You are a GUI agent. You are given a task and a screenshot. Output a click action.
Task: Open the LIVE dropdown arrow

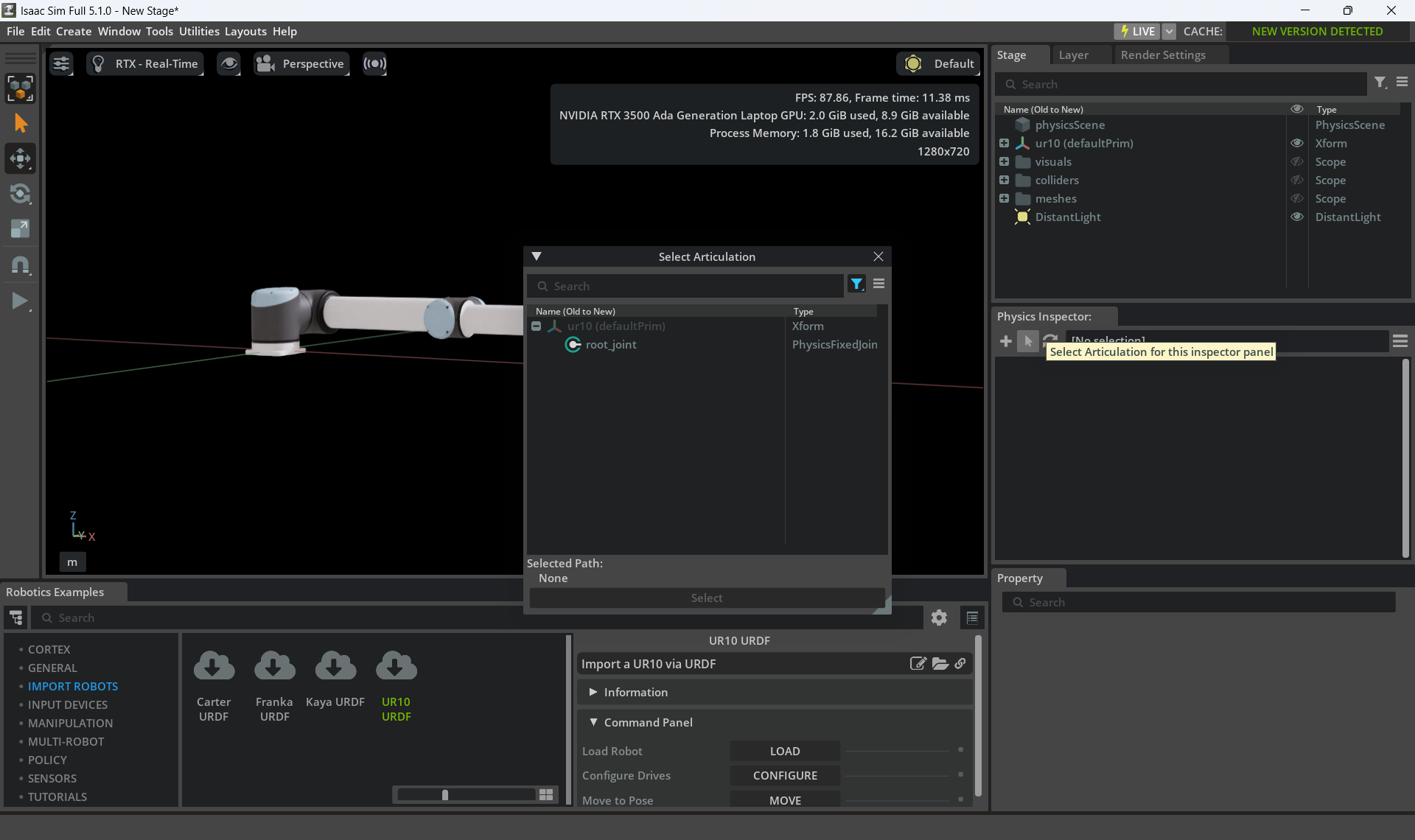click(1169, 32)
